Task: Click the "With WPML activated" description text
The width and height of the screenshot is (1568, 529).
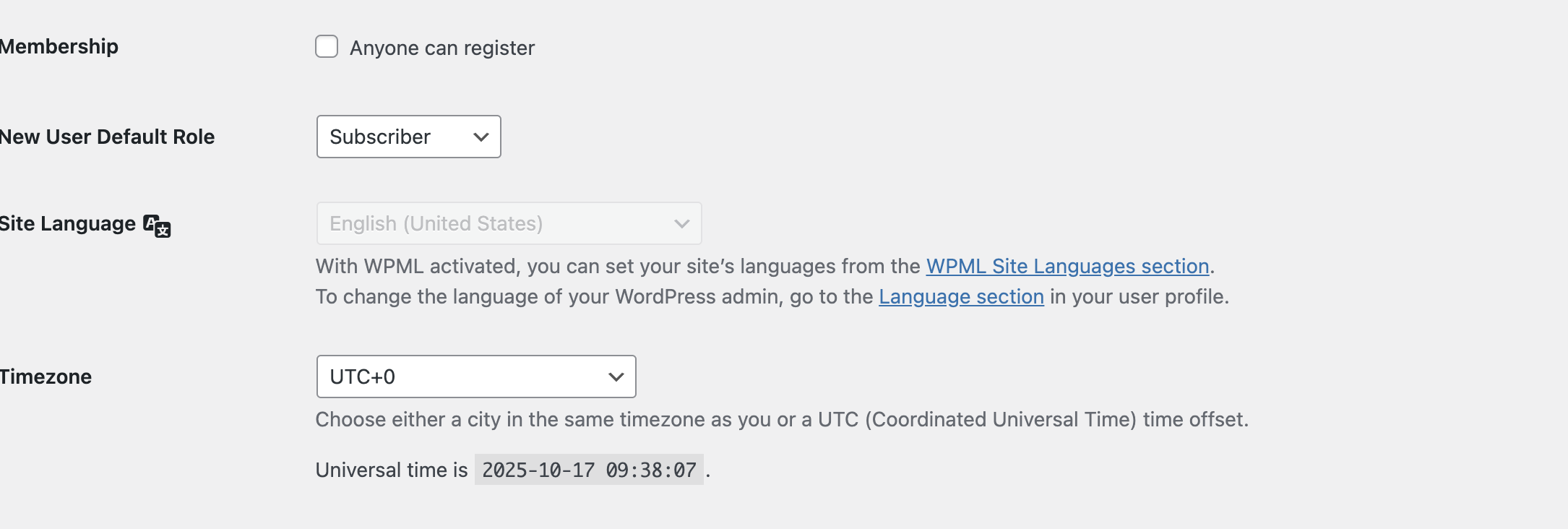Action: (619, 266)
